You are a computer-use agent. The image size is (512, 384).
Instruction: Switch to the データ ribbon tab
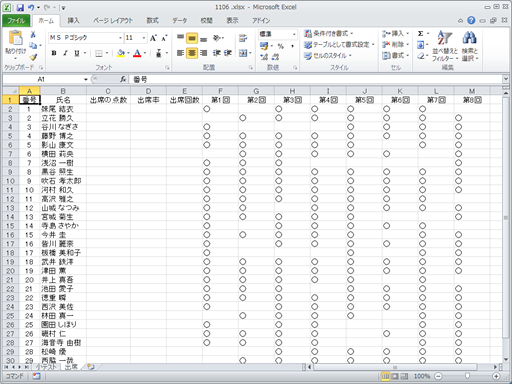click(x=179, y=20)
